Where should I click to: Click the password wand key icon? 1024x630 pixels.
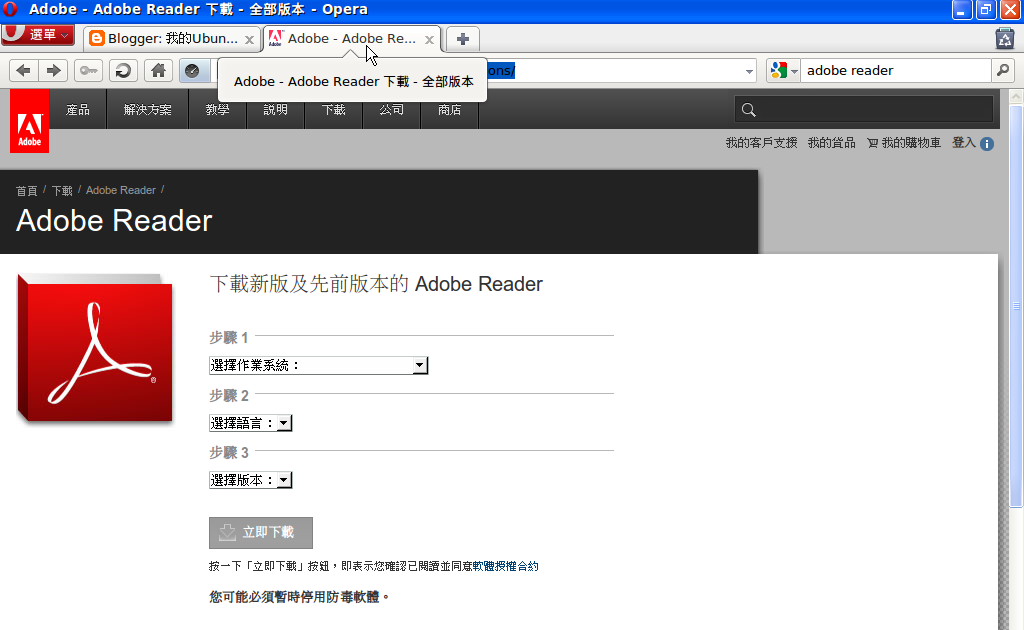[x=89, y=71]
